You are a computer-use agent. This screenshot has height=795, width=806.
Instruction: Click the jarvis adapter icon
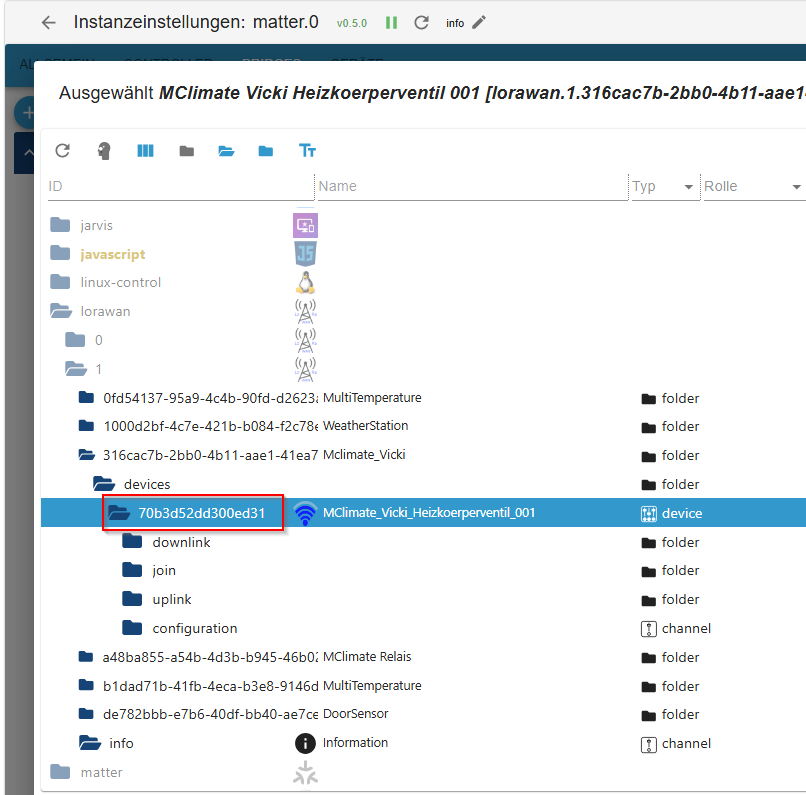coord(305,225)
